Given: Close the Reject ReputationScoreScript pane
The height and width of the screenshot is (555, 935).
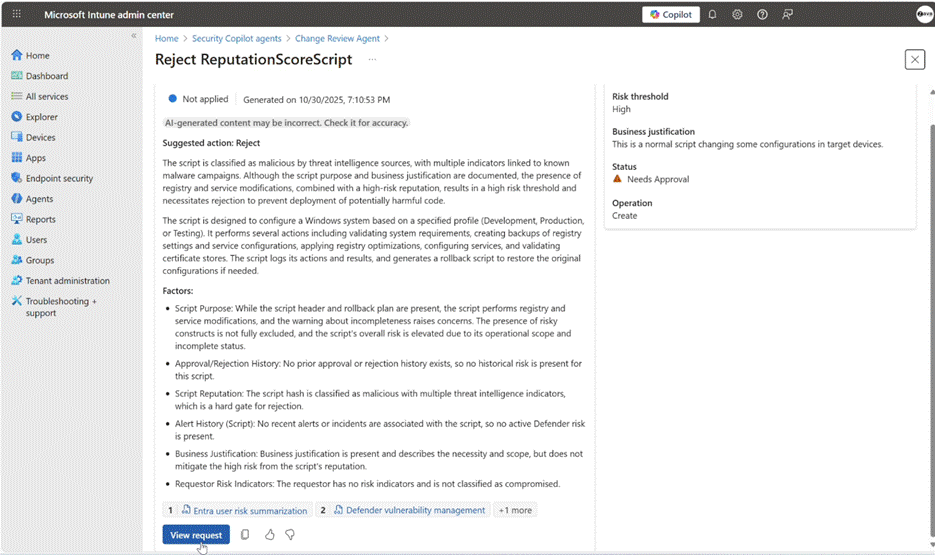Looking at the screenshot, I should coord(914,60).
